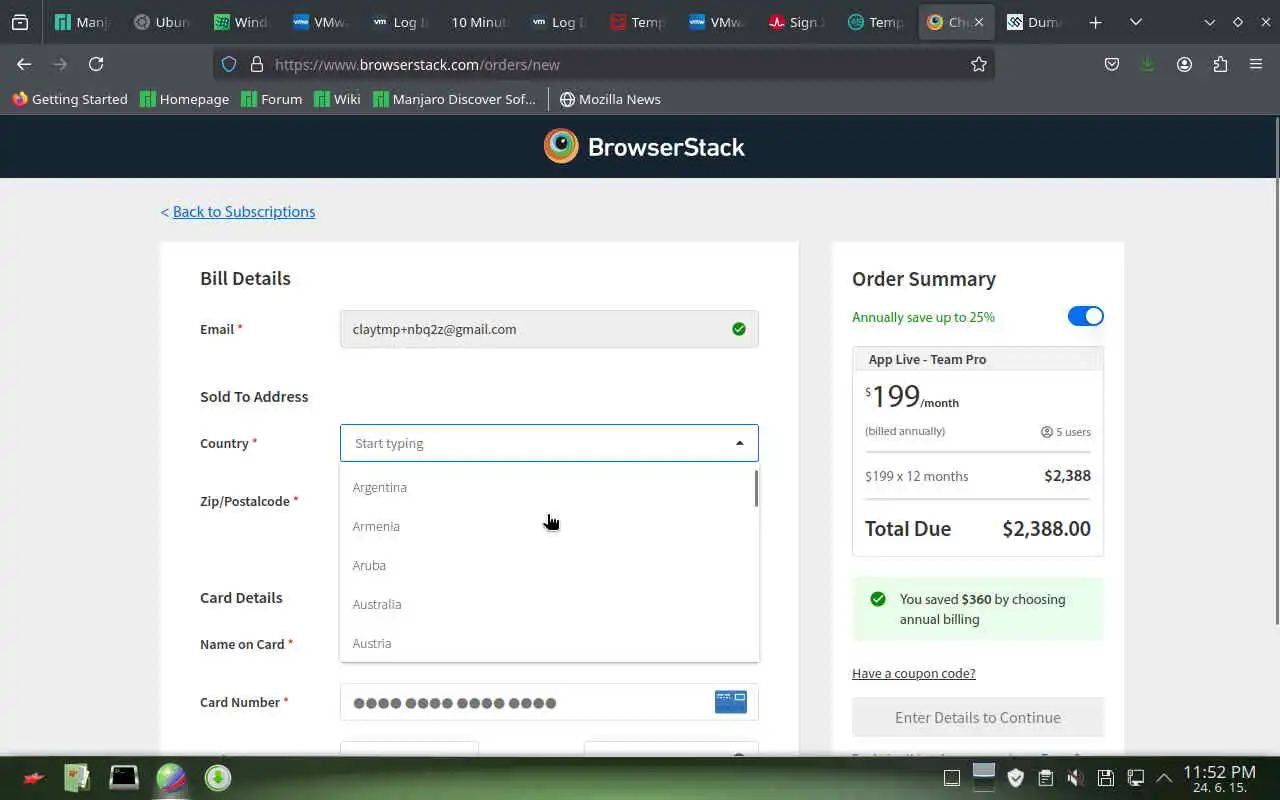The width and height of the screenshot is (1280, 800).
Task: Open Homepage bookmark
Action: [185, 99]
